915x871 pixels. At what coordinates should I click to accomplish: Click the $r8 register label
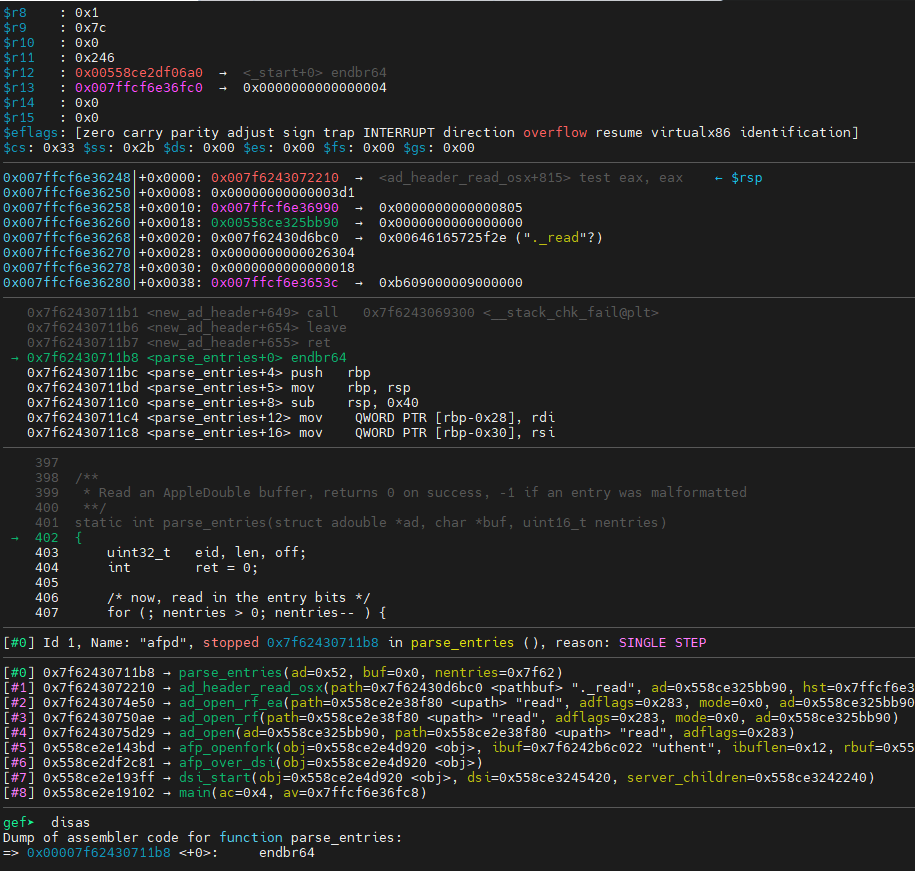pos(15,13)
